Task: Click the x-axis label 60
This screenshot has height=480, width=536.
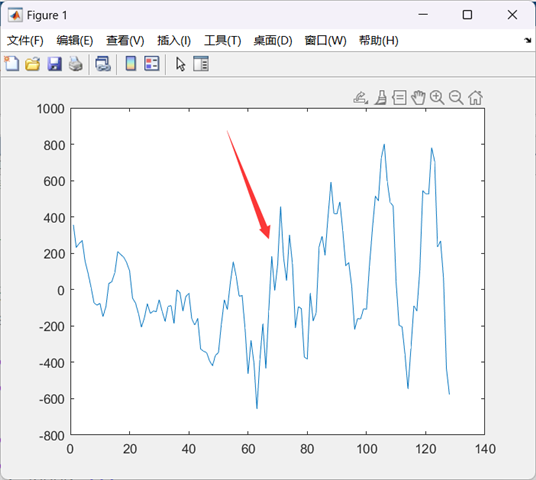Action: pos(248,449)
